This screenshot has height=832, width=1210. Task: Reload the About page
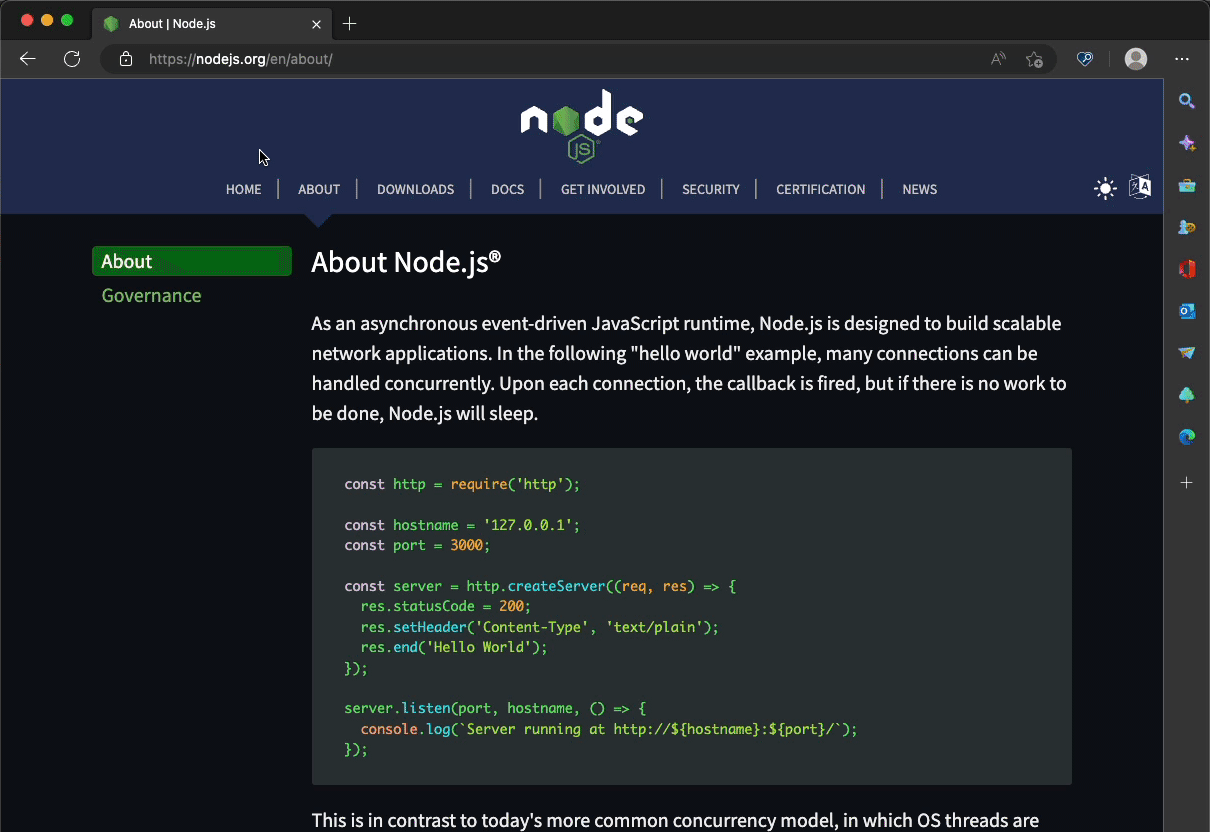(x=71, y=59)
